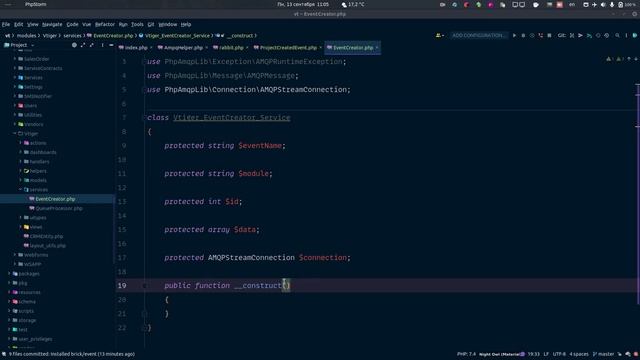Close the EventCreator.php tab
640x360 pixels.
click(377, 48)
